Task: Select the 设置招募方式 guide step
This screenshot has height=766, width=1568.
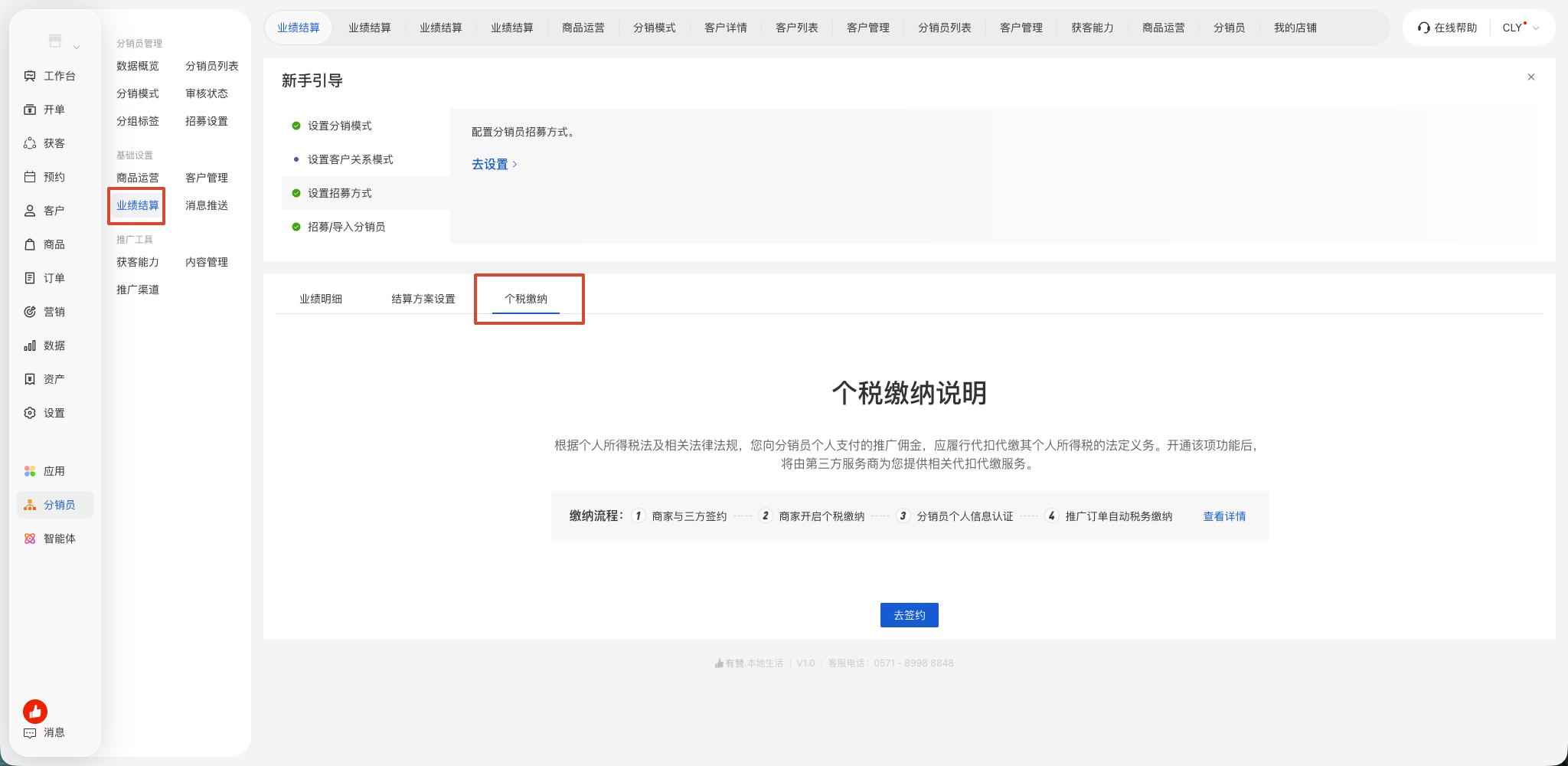Action: (366, 193)
